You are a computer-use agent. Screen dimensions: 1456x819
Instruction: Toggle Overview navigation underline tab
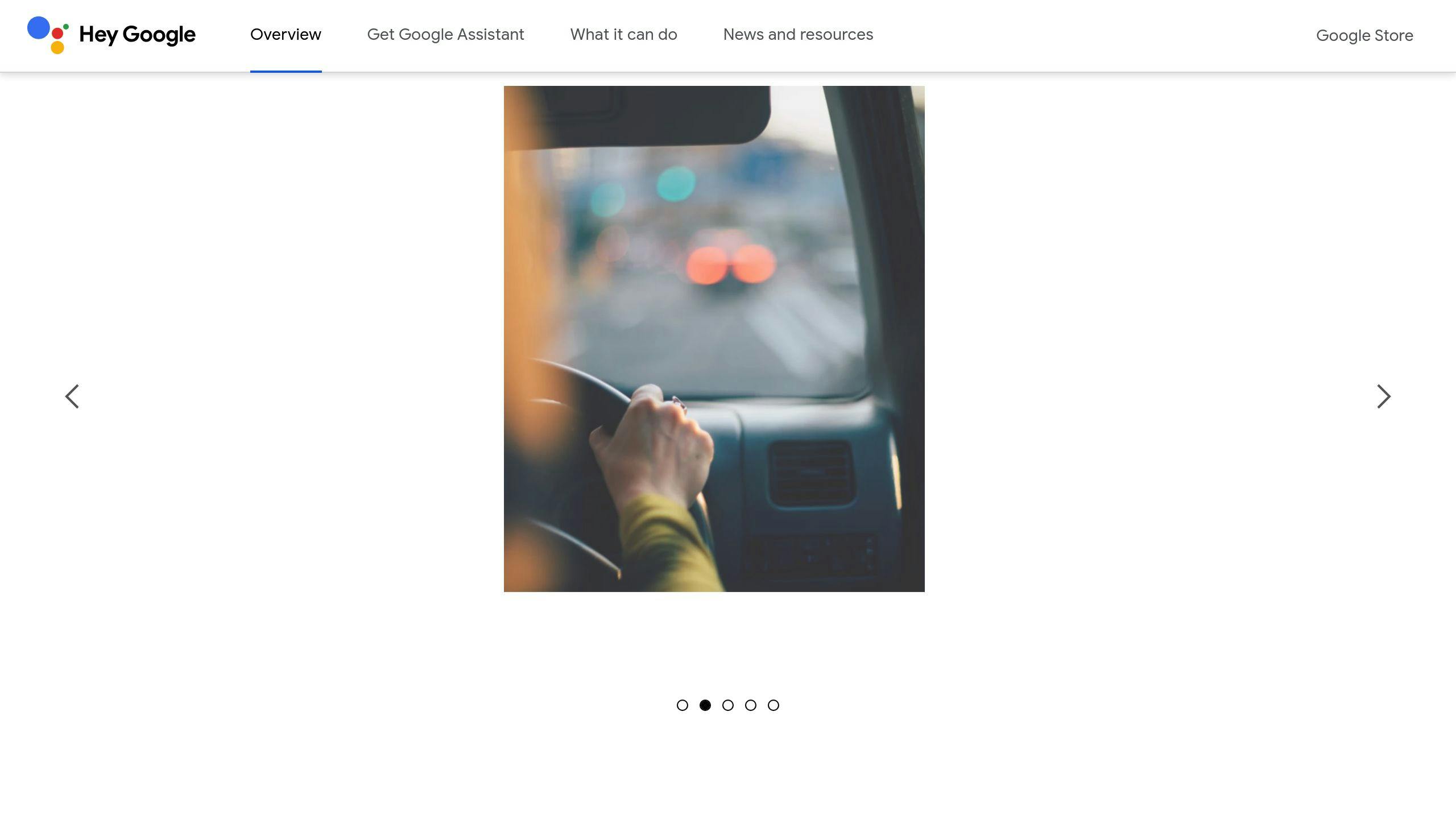click(x=285, y=35)
